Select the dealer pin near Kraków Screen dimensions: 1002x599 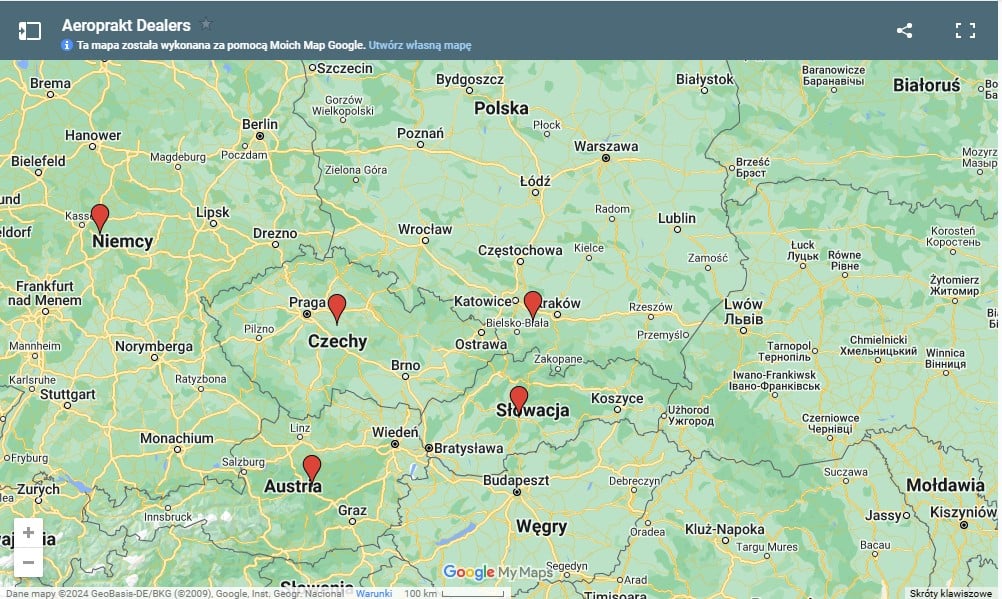pyautogui.click(x=533, y=303)
